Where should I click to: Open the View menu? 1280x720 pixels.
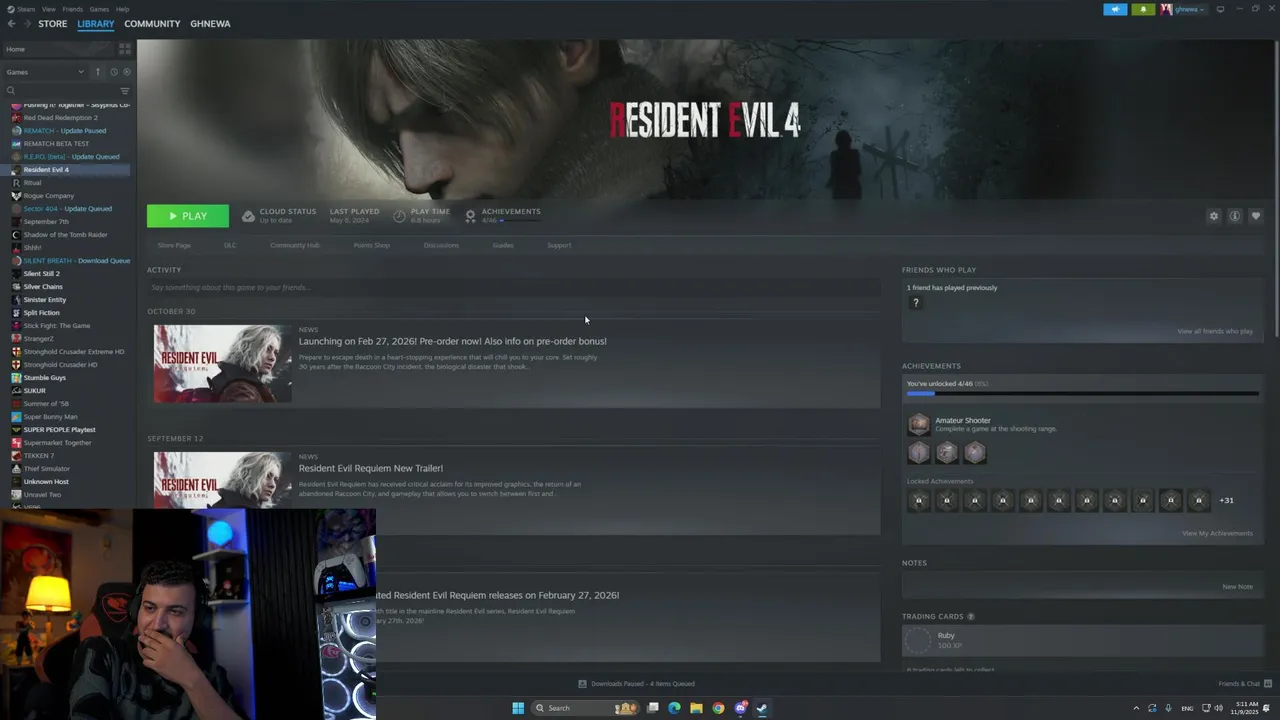(48, 9)
